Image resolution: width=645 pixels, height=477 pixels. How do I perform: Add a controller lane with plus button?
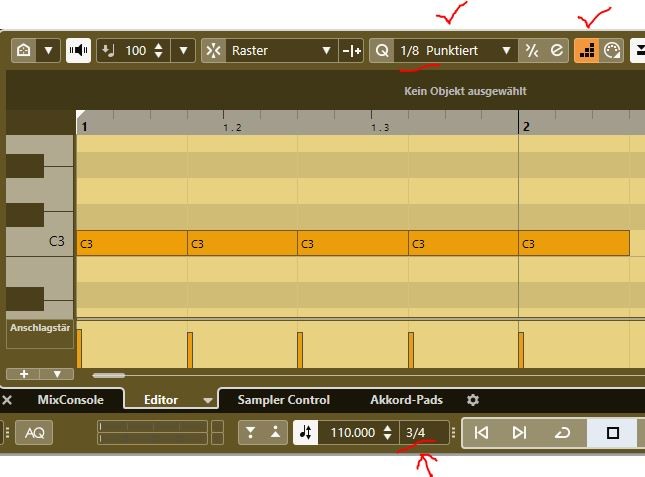tap(24, 374)
